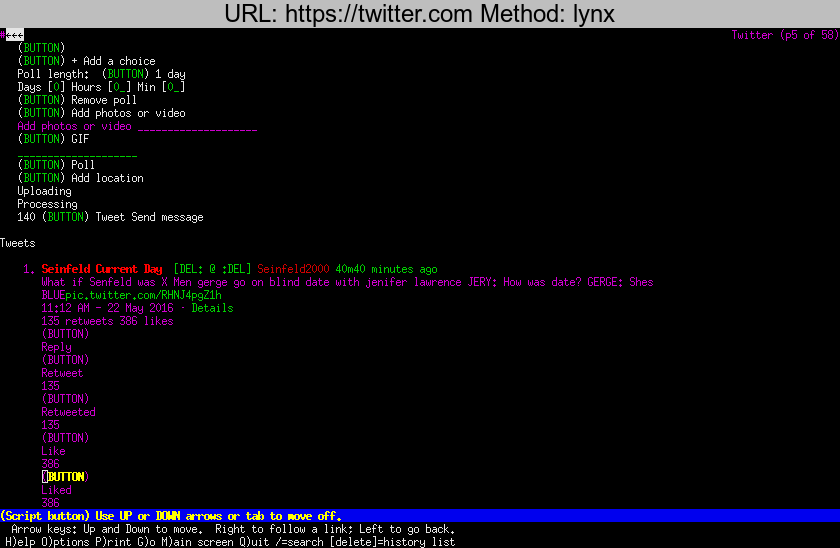Click the Reply text

click(56, 347)
